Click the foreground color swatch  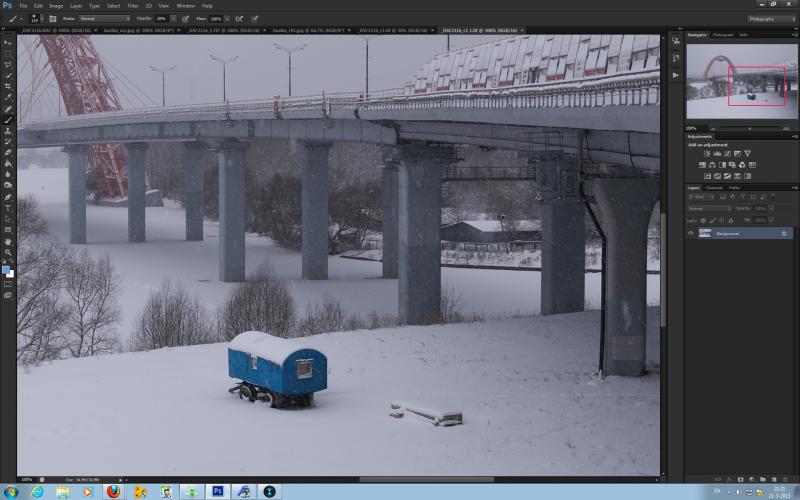[6, 269]
